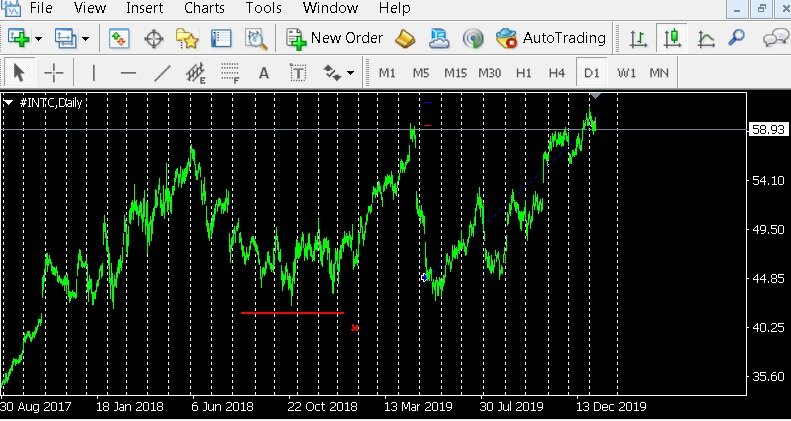Toggle the Terminal panel icon
Image resolution: width=791 pixels, height=421 pixels.
221,38
